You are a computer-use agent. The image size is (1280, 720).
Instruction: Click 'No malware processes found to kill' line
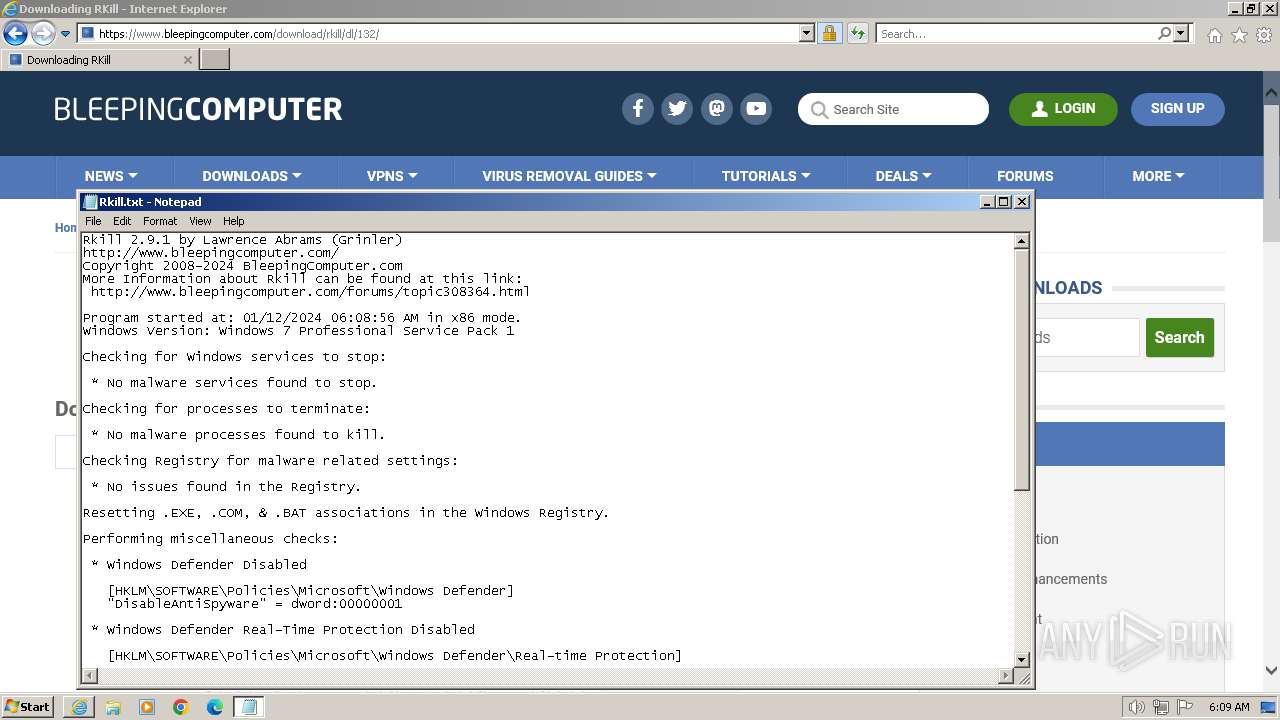pos(245,435)
